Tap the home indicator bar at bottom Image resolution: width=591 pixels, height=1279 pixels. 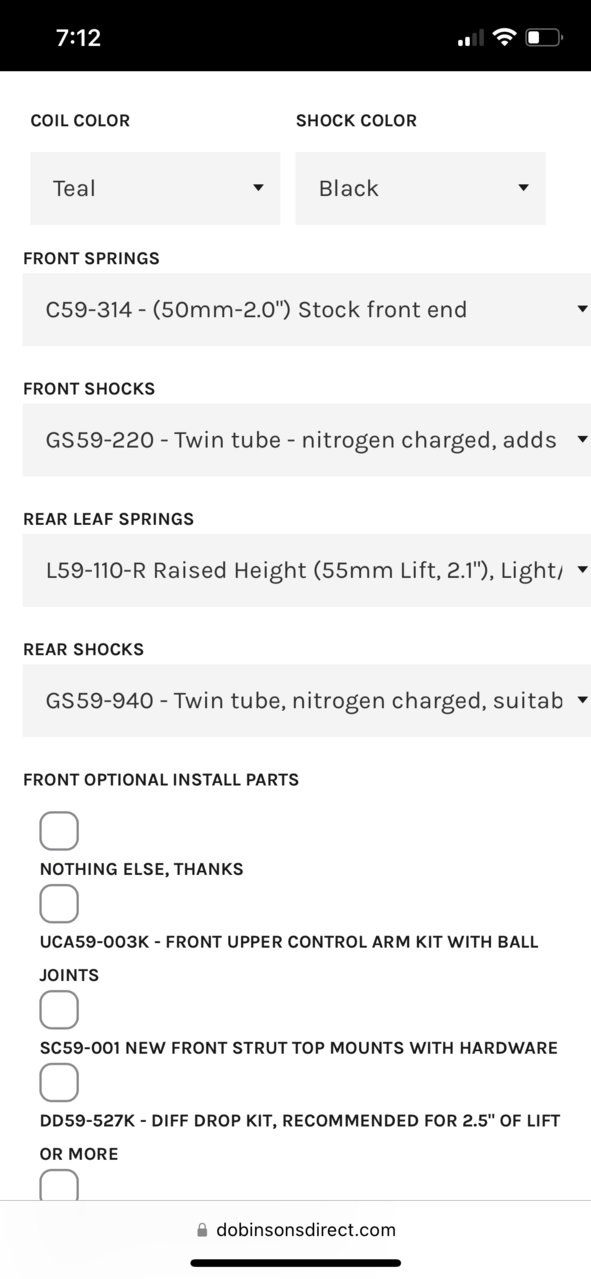pyautogui.click(x=296, y=1263)
